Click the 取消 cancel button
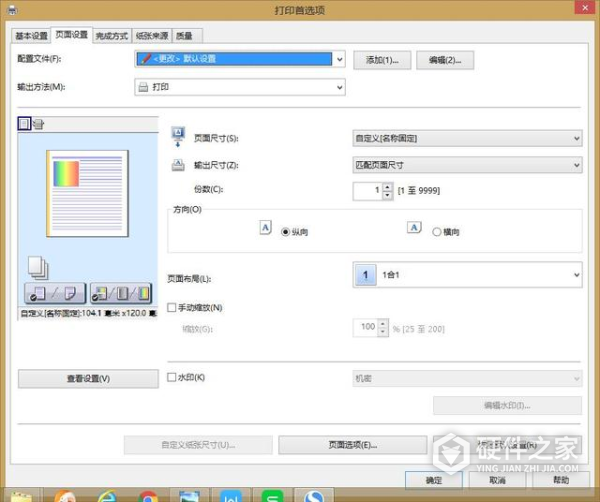 point(497,480)
